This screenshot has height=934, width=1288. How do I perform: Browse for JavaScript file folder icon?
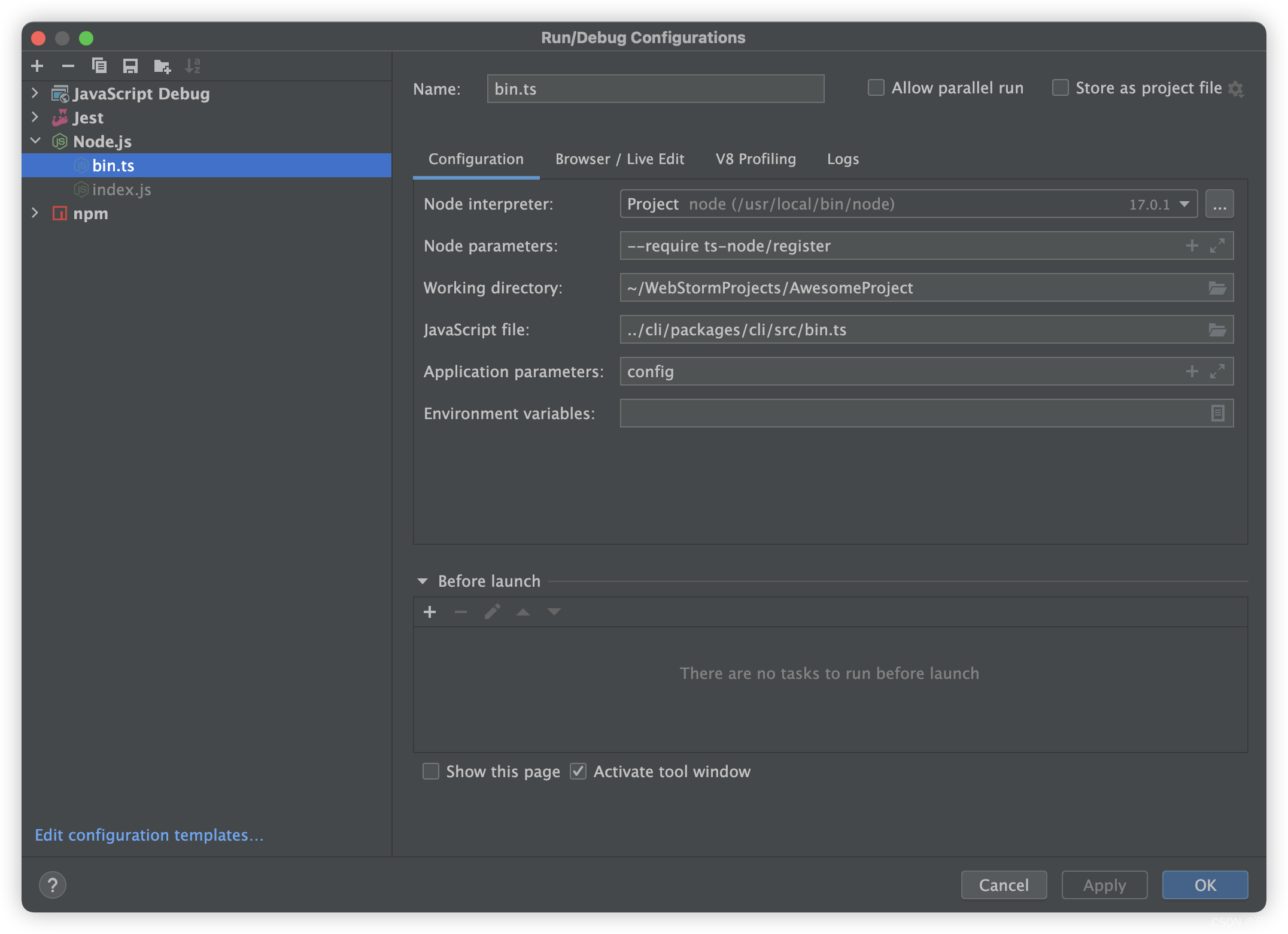pos(1217,330)
